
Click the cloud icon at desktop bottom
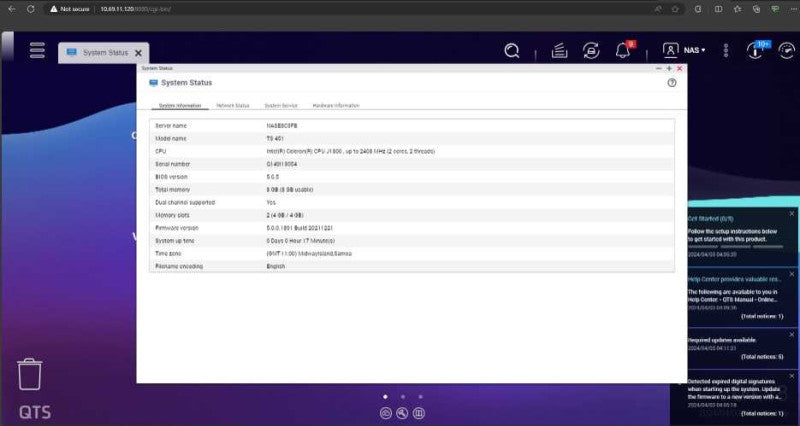pos(386,413)
